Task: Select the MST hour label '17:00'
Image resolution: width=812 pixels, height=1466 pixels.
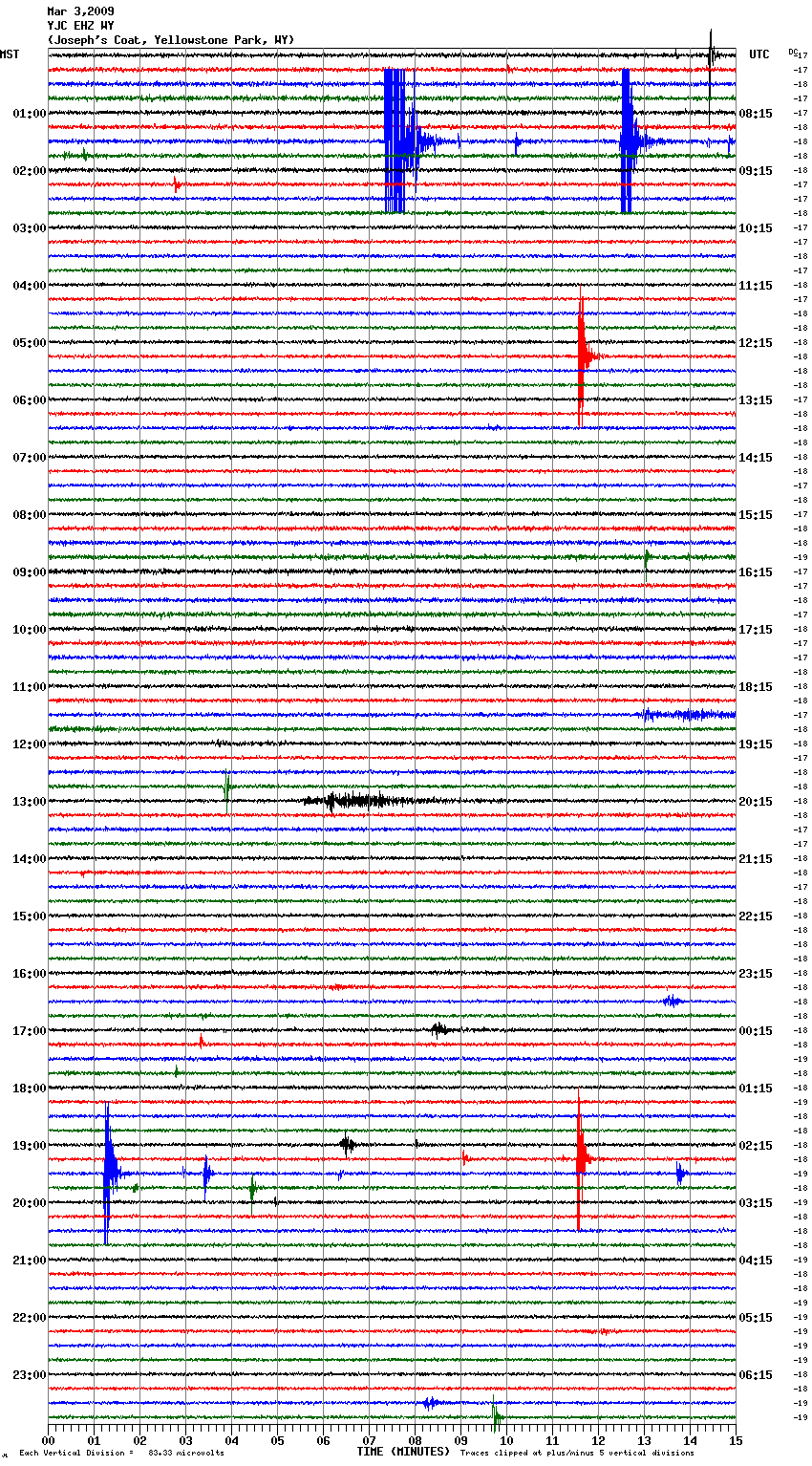Action: tap(30, 1031)
